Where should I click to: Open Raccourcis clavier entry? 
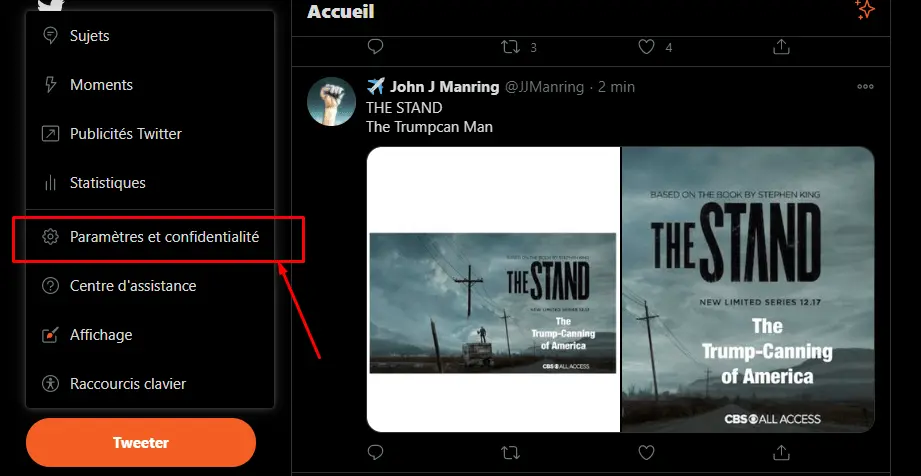tap(150, 384)
